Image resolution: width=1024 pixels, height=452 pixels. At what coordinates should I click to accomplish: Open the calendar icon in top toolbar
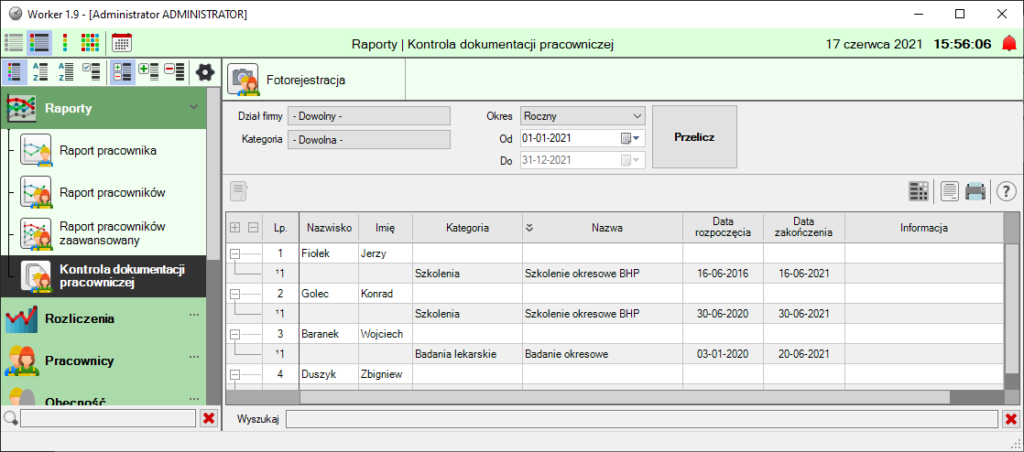(121, 43)
